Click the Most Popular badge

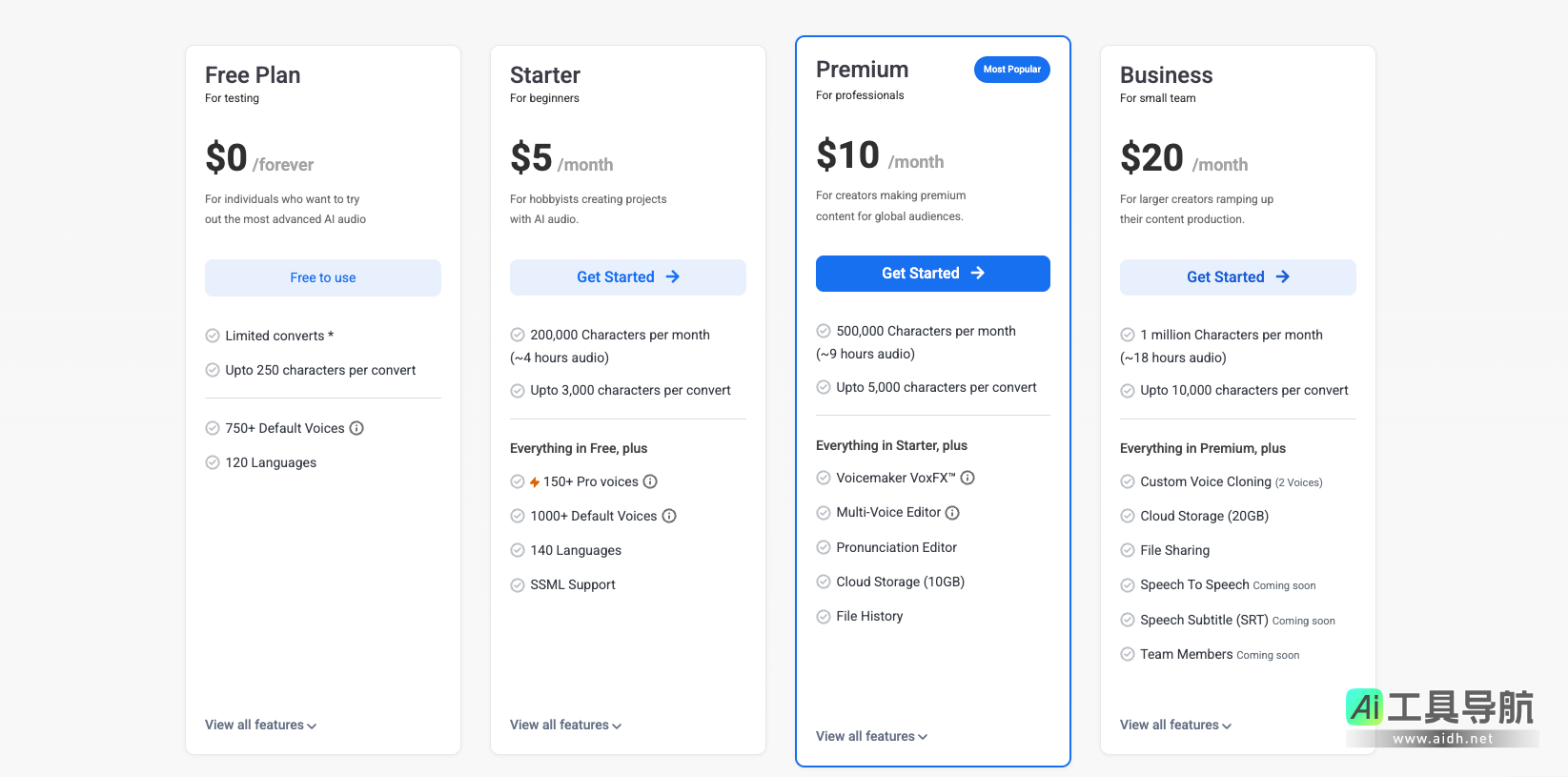1011,70
